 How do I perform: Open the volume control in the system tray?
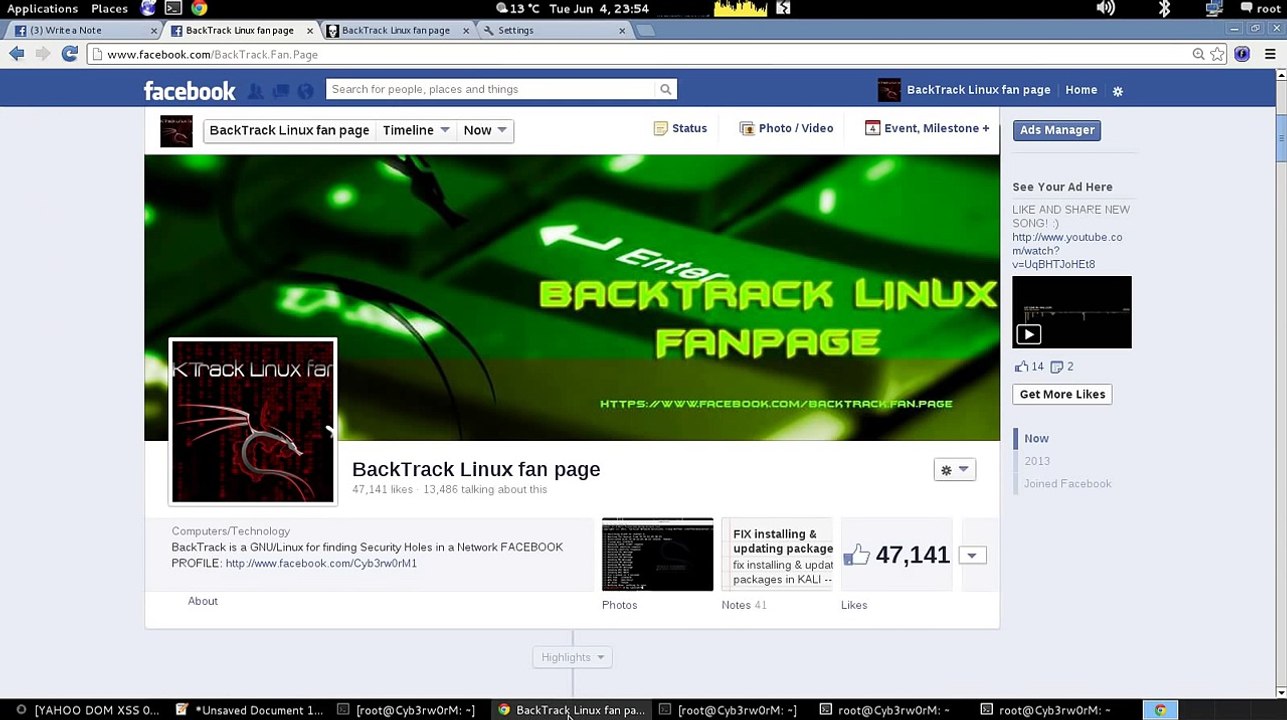click(x=1105, y=9)
